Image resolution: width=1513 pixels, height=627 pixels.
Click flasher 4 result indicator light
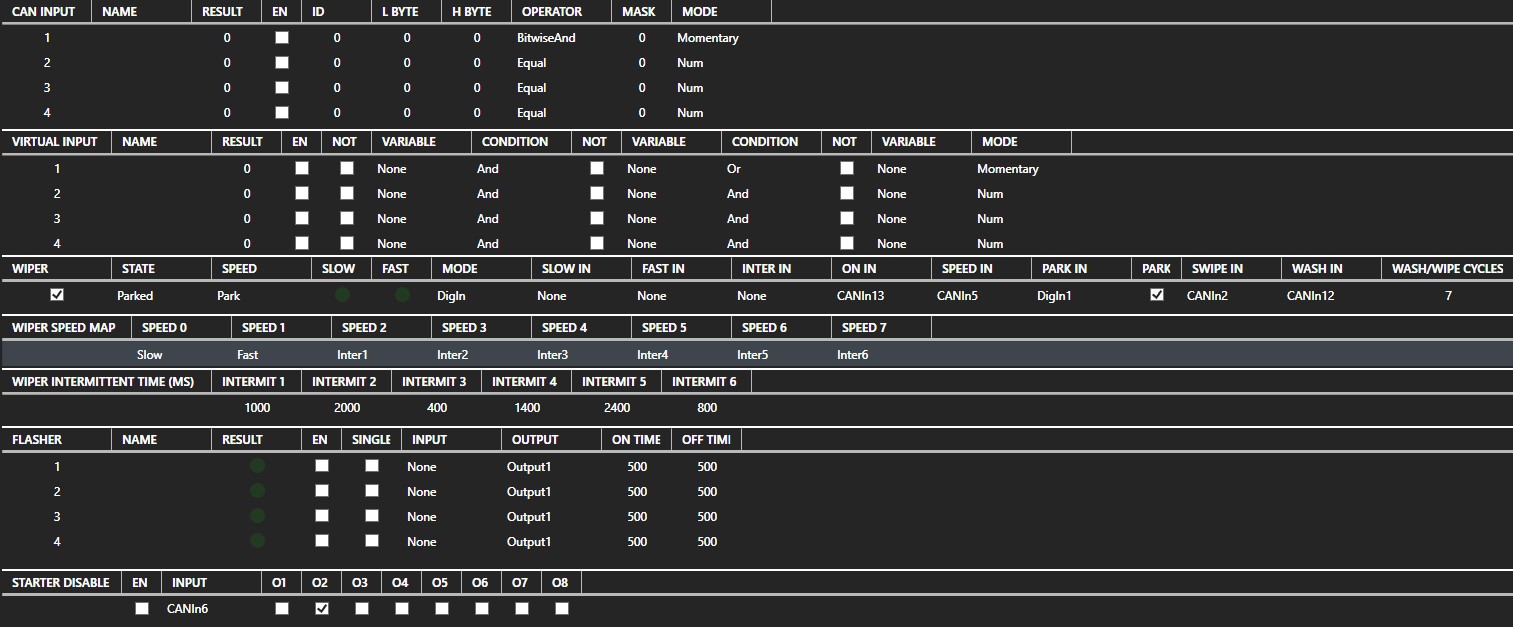pos(257,541)
